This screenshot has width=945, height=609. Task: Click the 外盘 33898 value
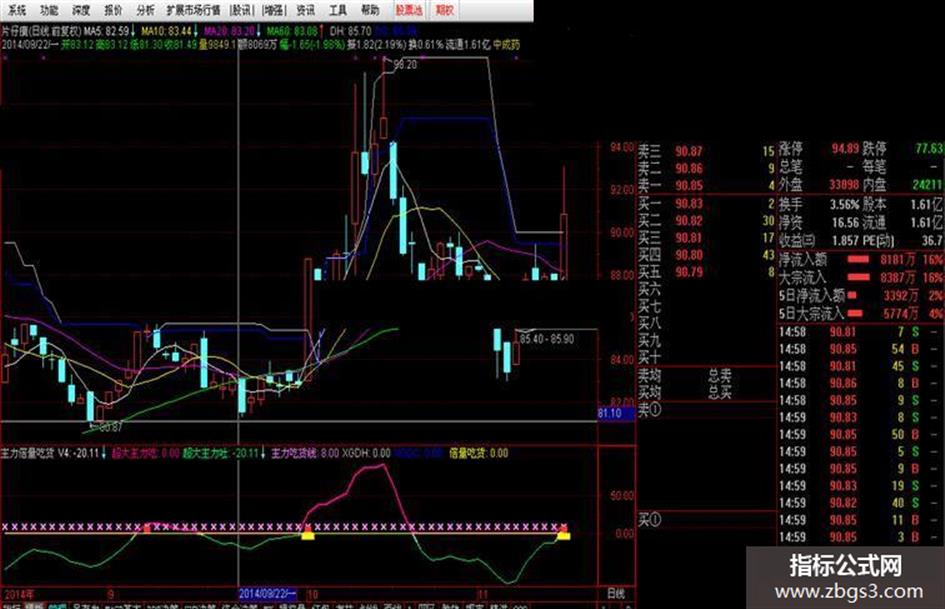click(x=844, y=184)
